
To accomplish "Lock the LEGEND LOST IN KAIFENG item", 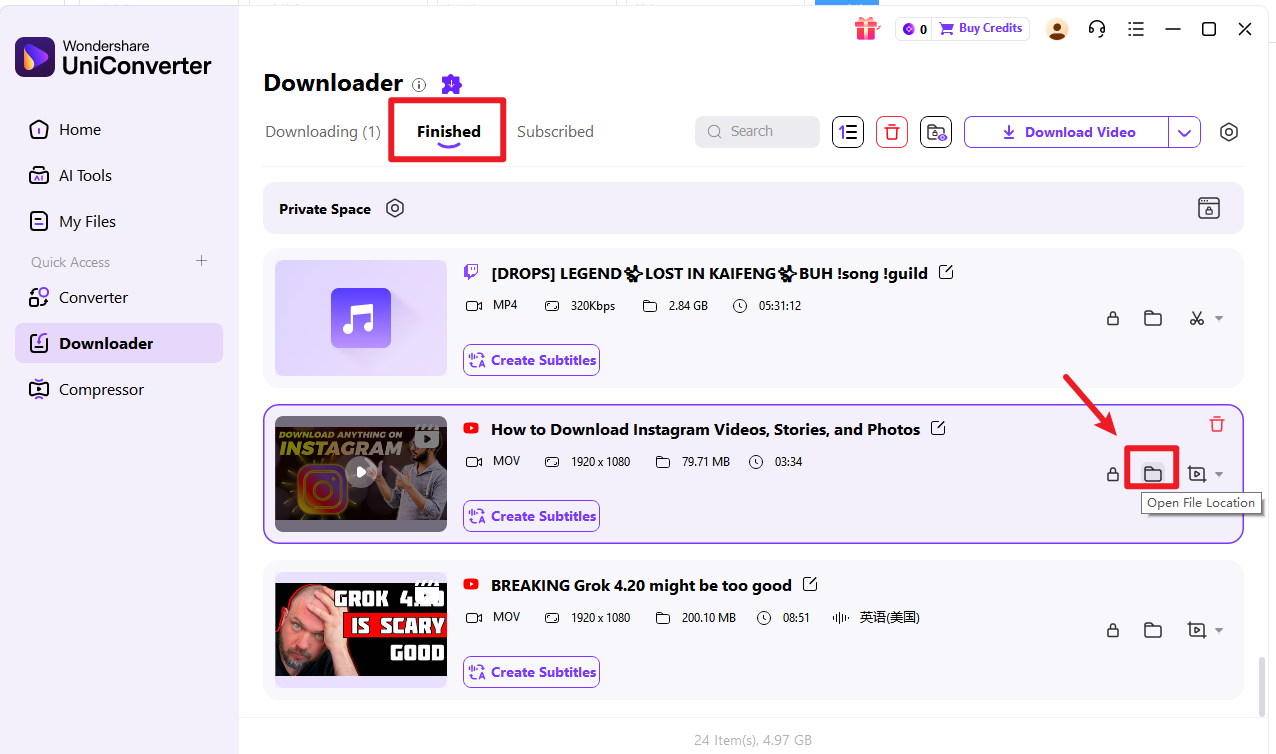I will tap(1112, 319).
